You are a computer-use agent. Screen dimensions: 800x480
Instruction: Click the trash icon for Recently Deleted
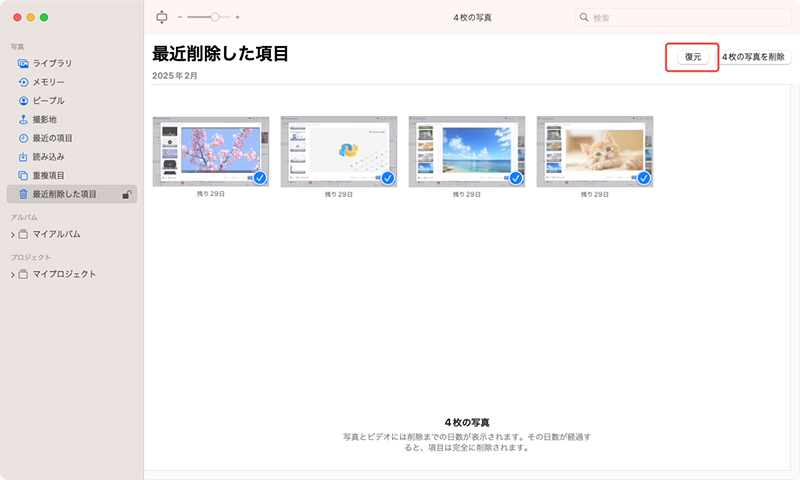pyautogui.click(x=23, y=194)
